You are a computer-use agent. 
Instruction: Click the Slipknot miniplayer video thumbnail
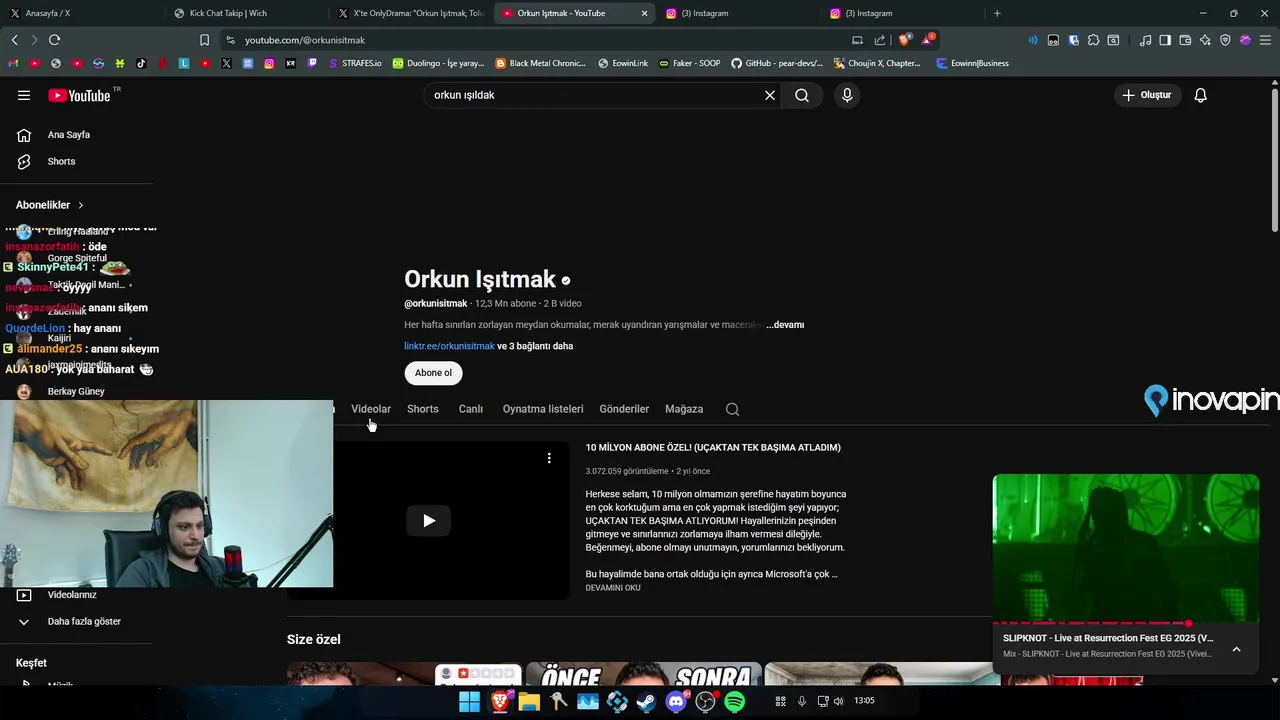click(x=1126, y=548)
